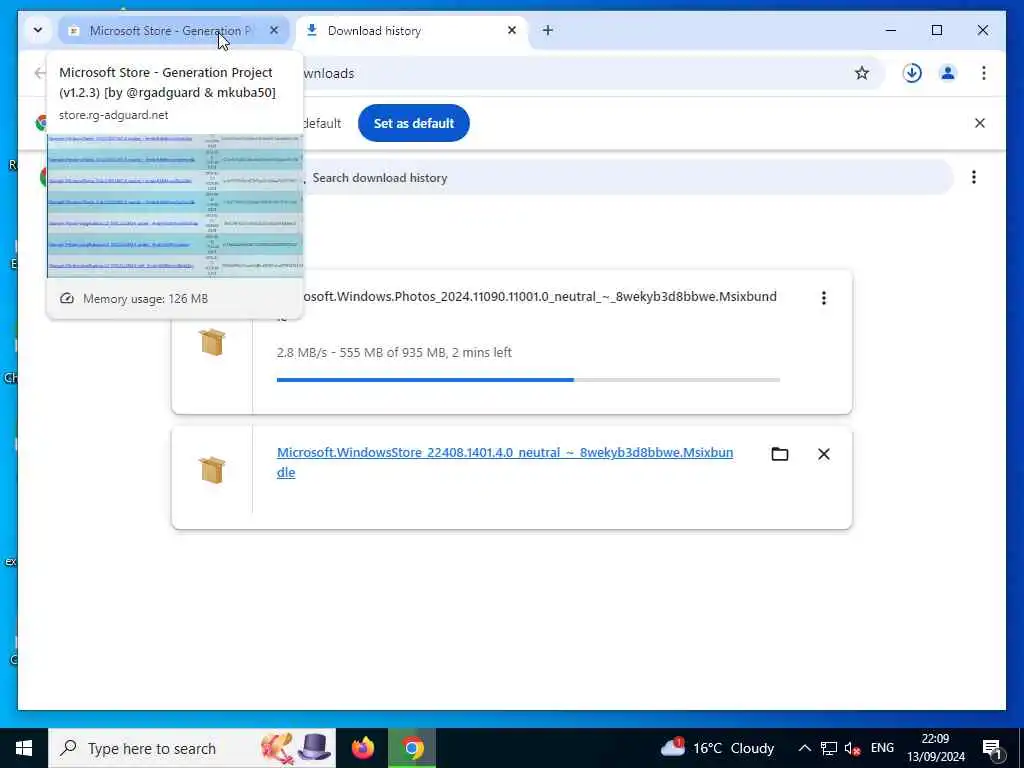This screenshot has height=768, width=1024.
Task: Click the Chrome taskbar icon
Action: coord(412,748)
